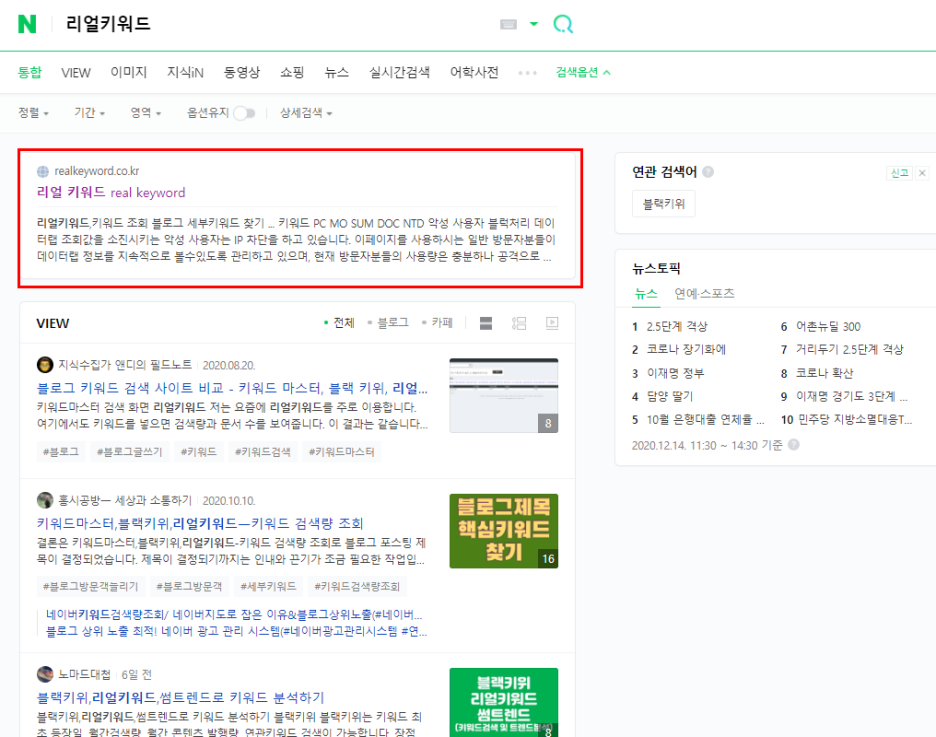
Task: Select the 통합 tab
Action: tap(29, 72)
